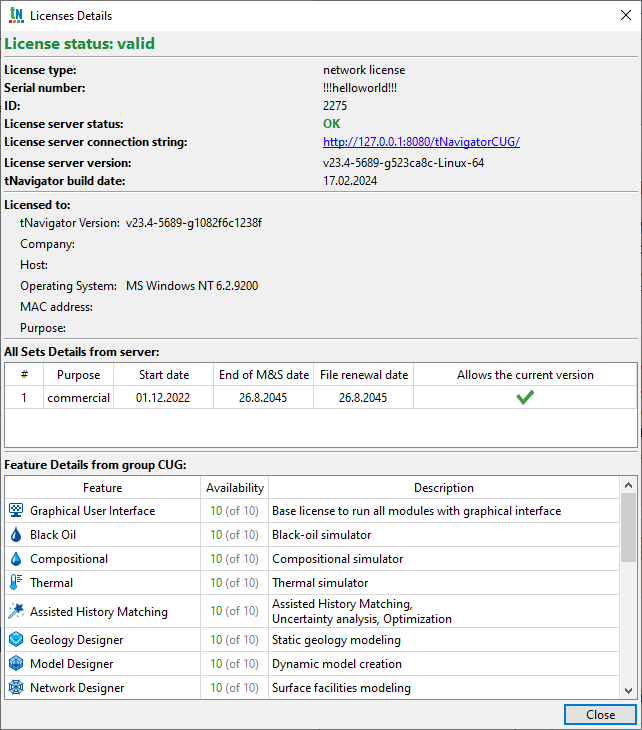Select the 'Model Designer' feature name
Image resolution: width=642 pixels, height=730 pixels.
tap(72, 664)
